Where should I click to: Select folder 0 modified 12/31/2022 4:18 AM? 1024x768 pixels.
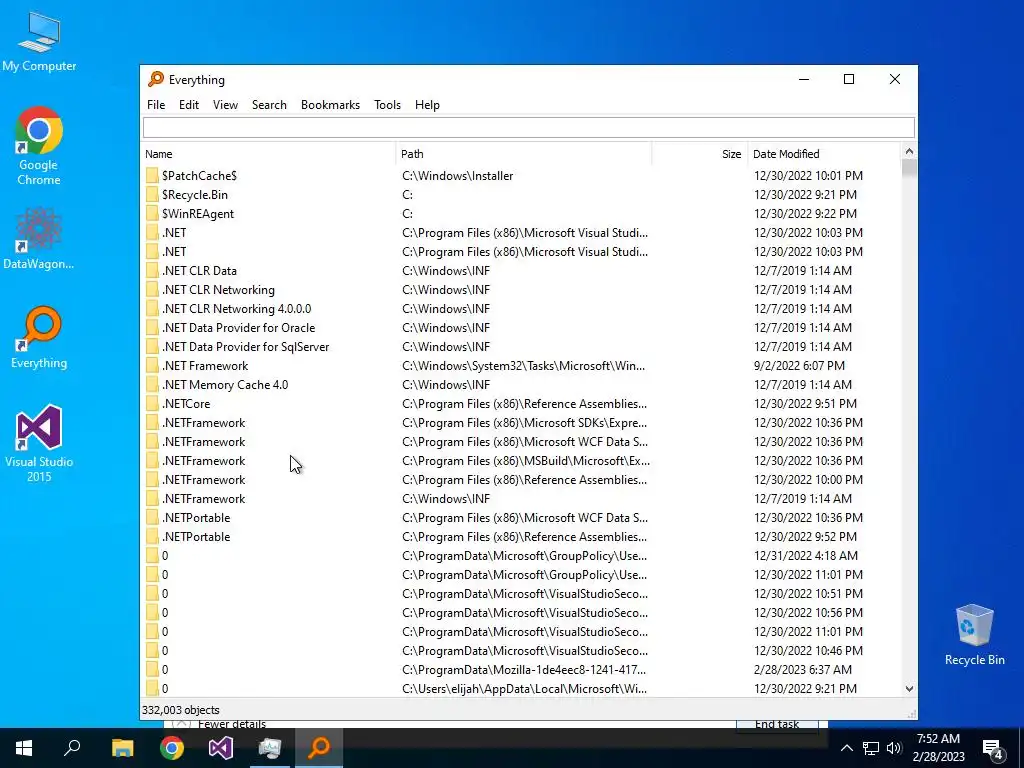click(x=165, y=556)
